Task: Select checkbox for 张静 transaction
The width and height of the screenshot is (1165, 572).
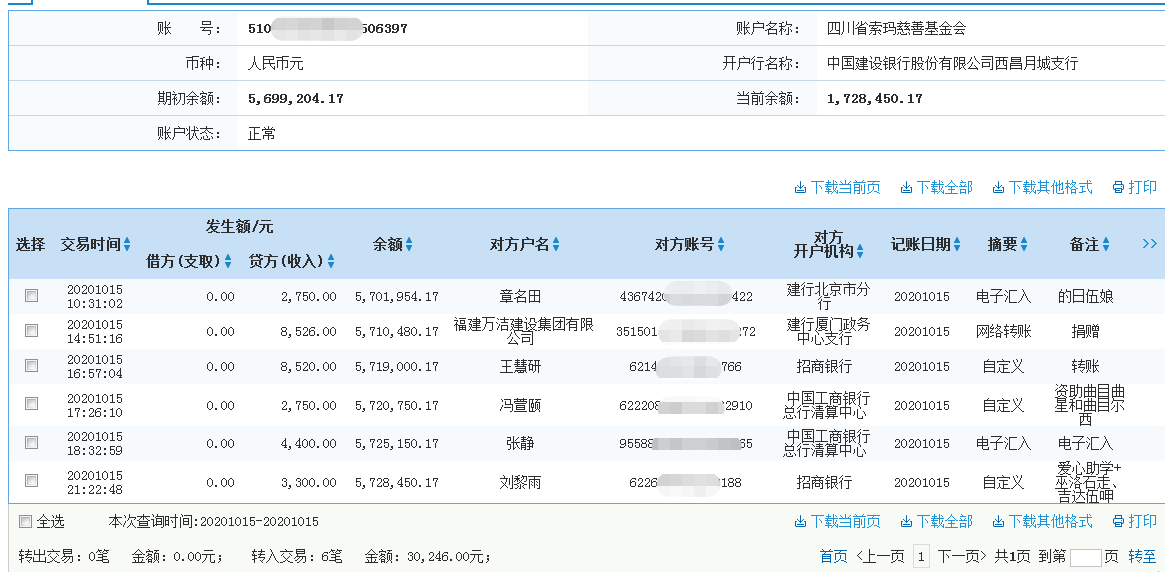Action: point(31,443)
